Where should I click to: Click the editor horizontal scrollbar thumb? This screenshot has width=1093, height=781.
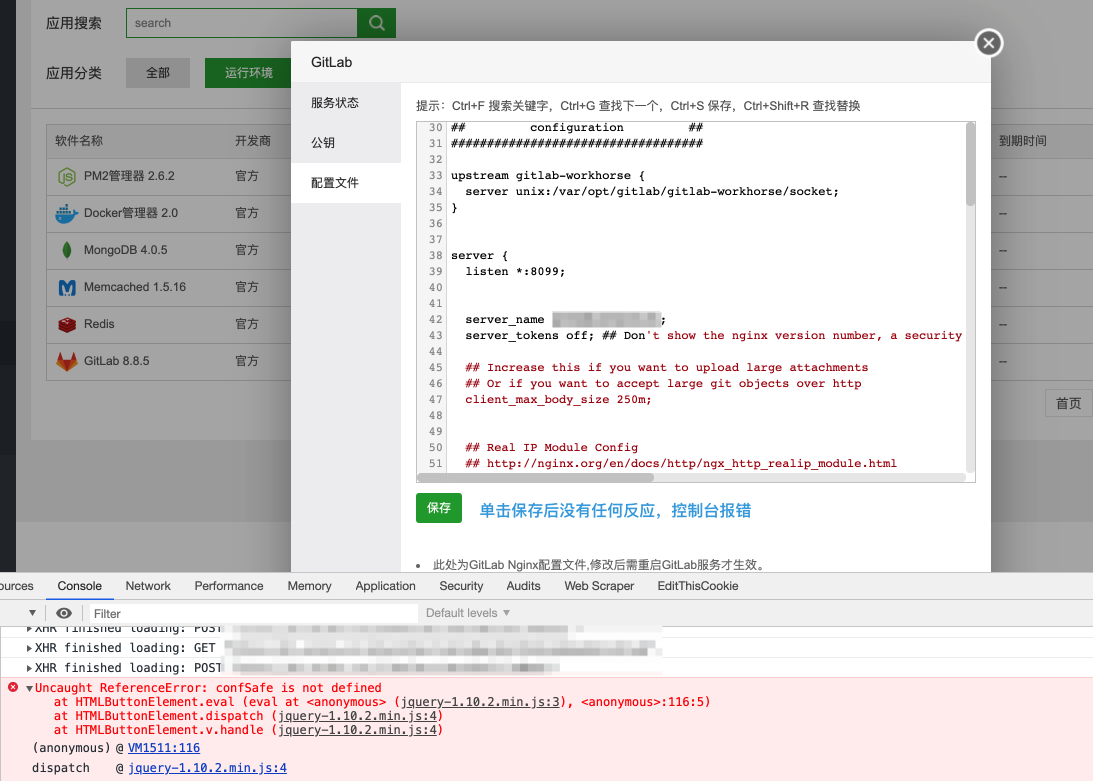pos(535,478)
